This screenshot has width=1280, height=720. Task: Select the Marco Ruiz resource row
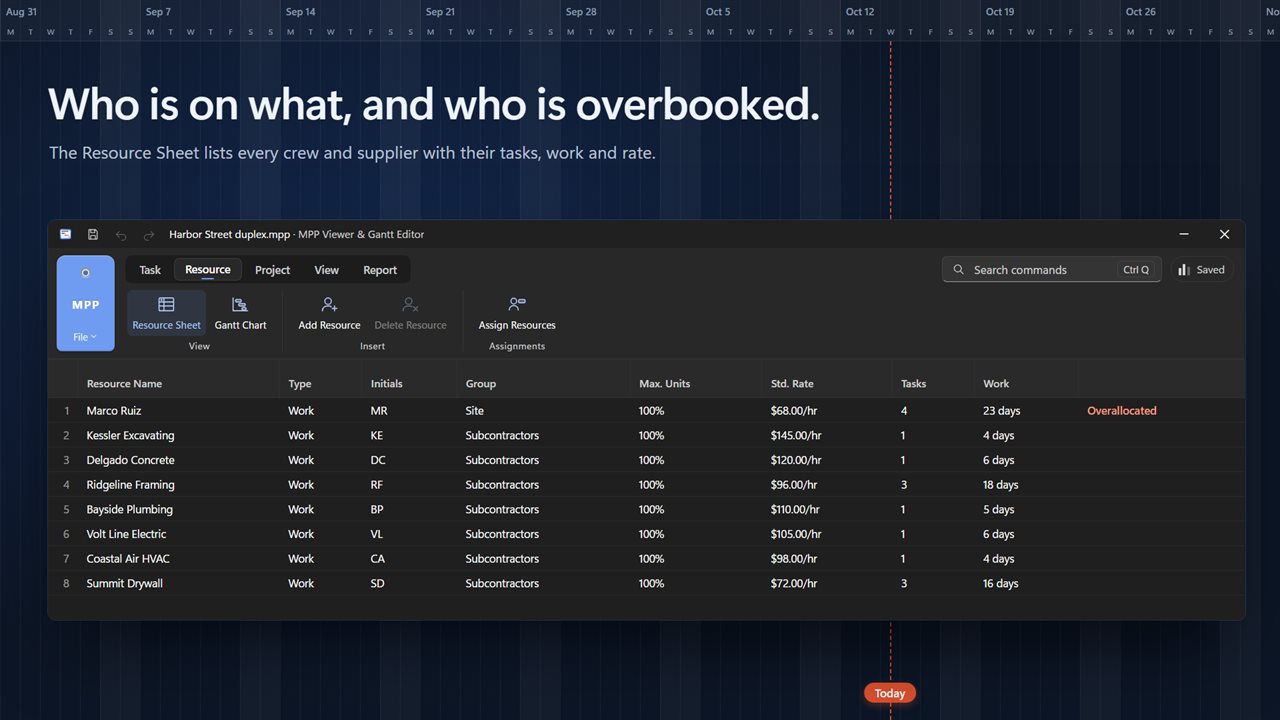pos(646,410)
